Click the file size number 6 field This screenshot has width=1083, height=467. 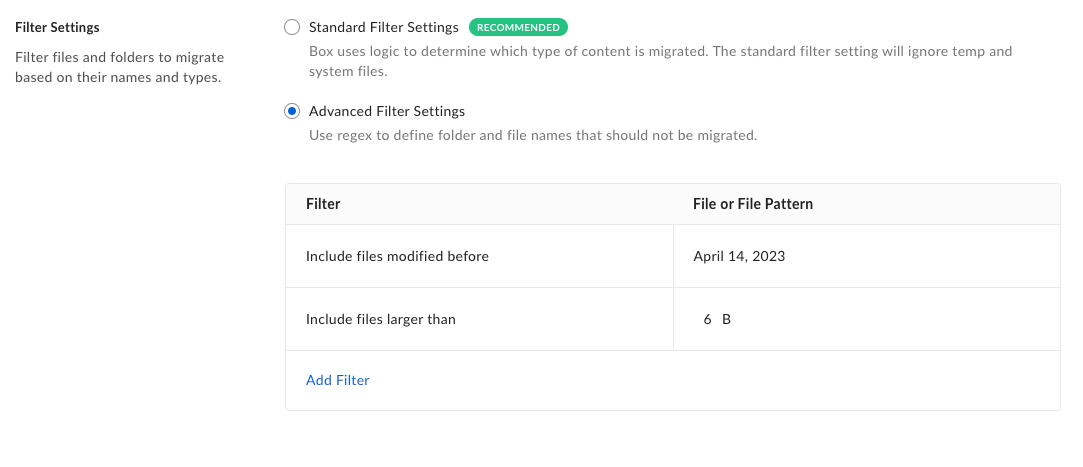coord(707,319)
